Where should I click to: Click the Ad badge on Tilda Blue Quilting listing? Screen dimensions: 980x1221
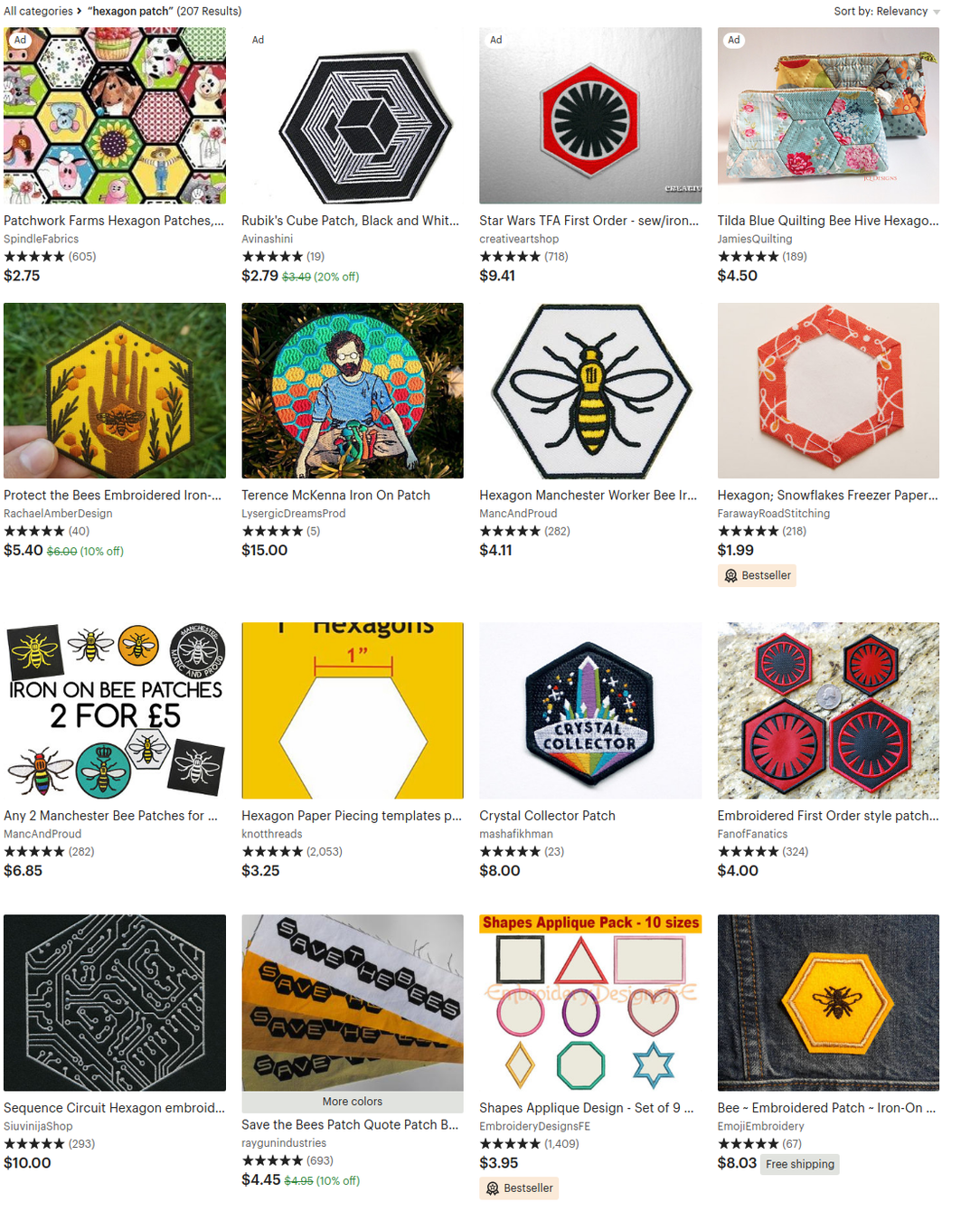tap(734, 40)
